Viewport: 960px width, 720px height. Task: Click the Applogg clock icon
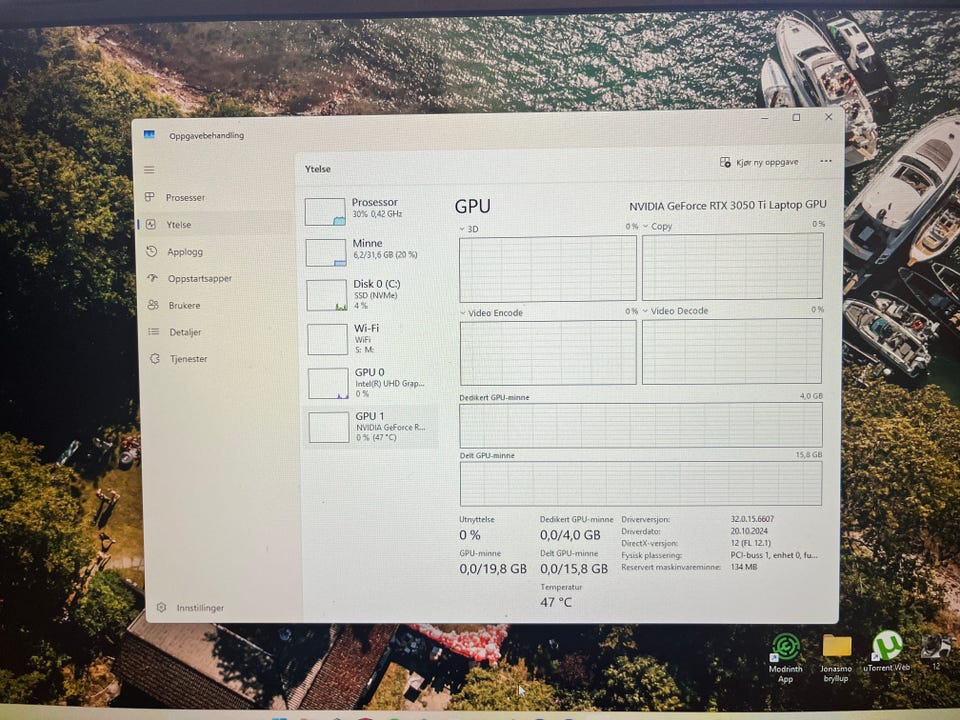click(x=152, y=251)
